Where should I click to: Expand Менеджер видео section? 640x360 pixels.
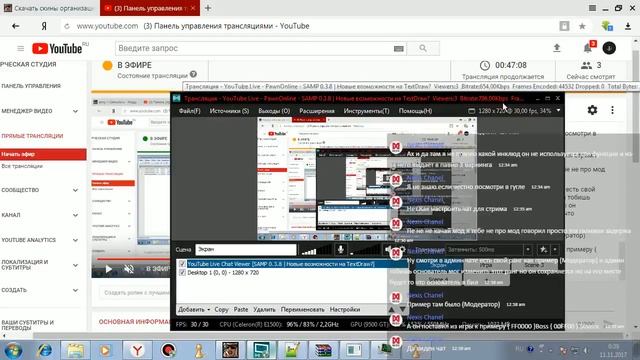[76, 111]
